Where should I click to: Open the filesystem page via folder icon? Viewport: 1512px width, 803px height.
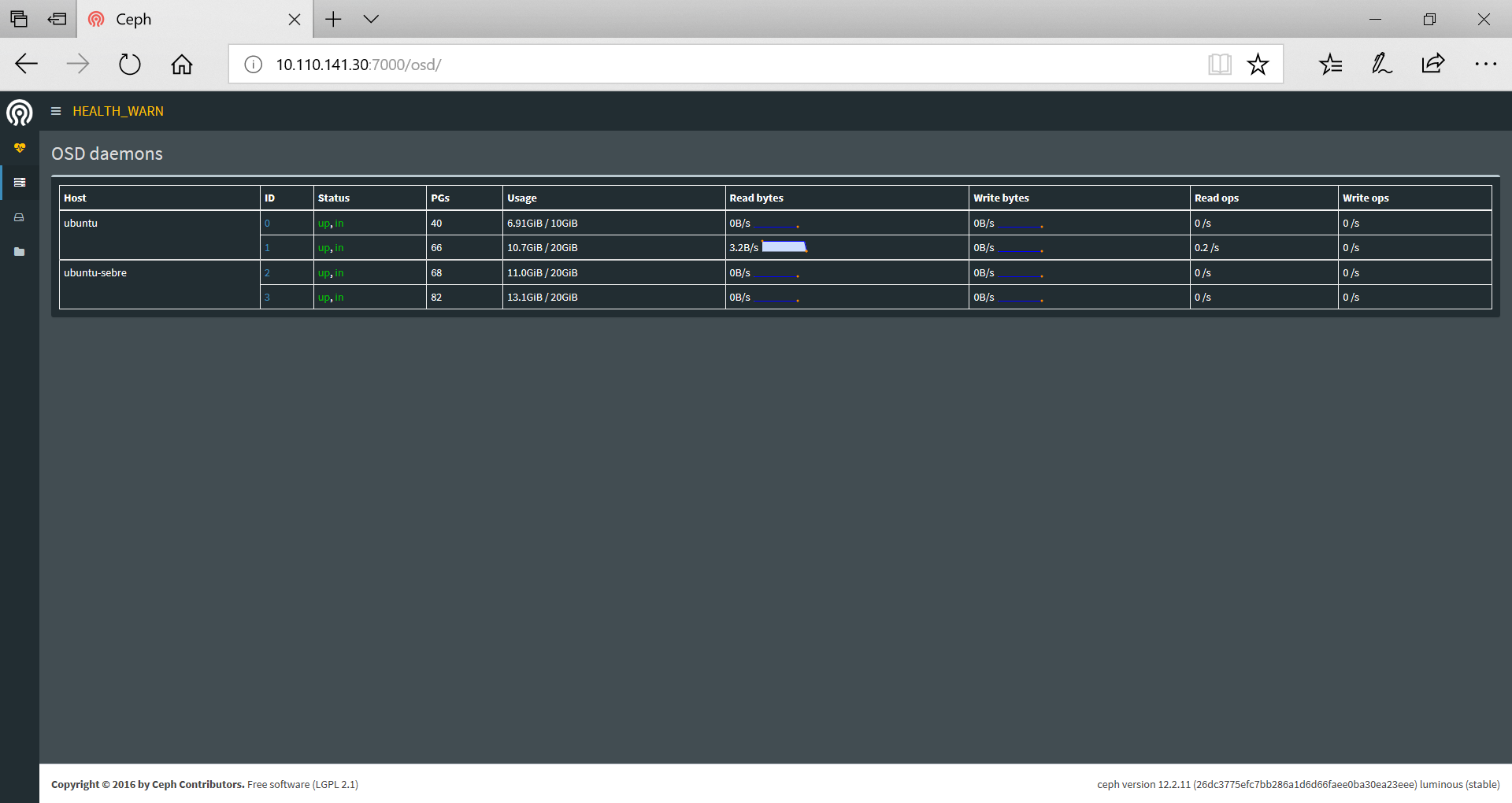[20, 252]
